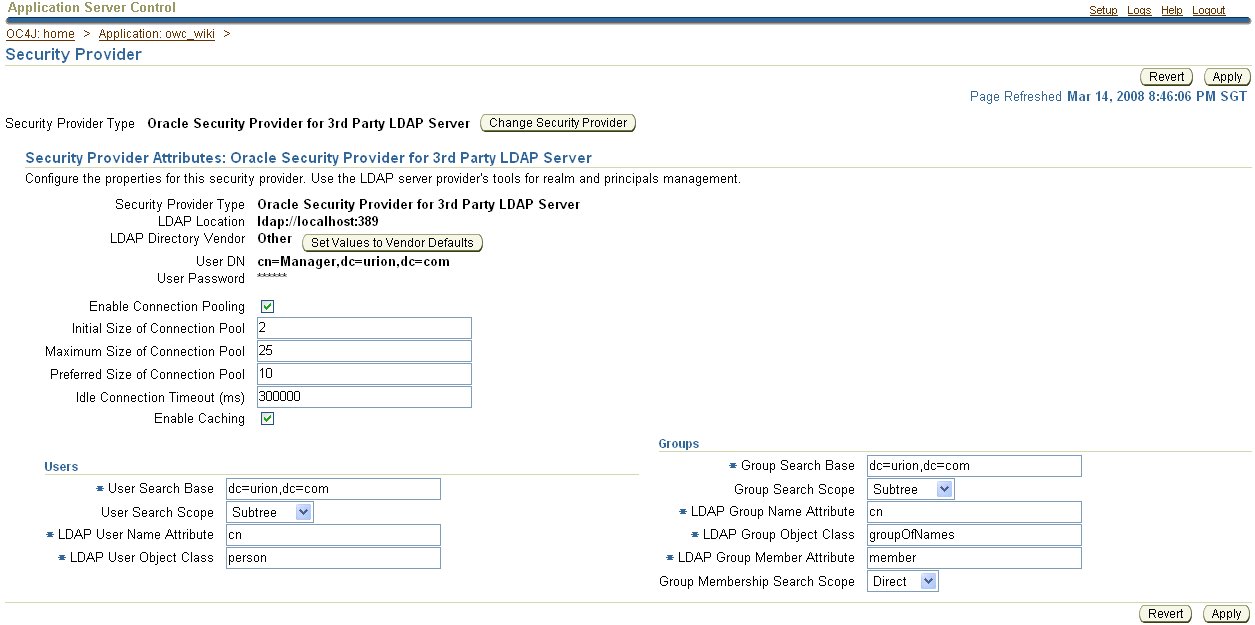The image size is (1255, 625).
Task: Focus the Maximum Size of Connection Pool field
Action: pyautogui.click(x=364, y=351)
